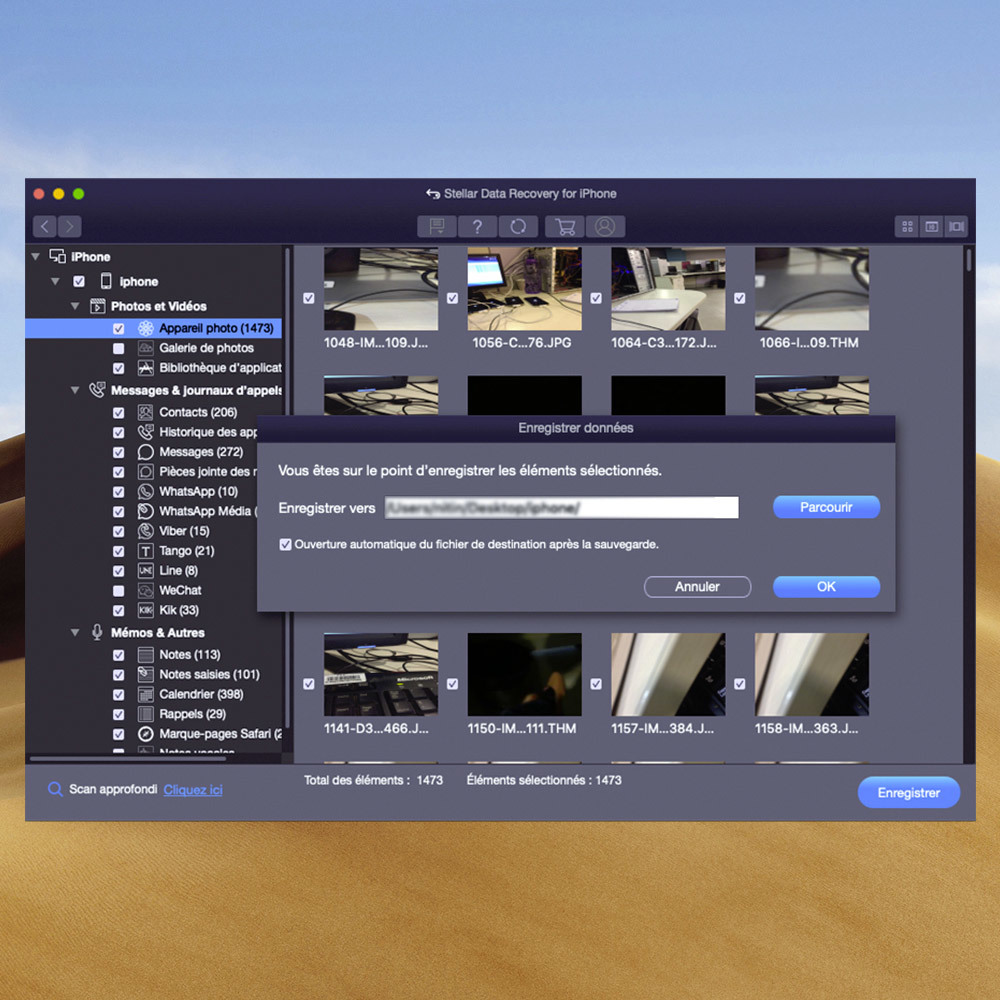The image size is (1000, 1000).
Task: Toggle automatic opening of destination checkbox
Action: (285, 544)
